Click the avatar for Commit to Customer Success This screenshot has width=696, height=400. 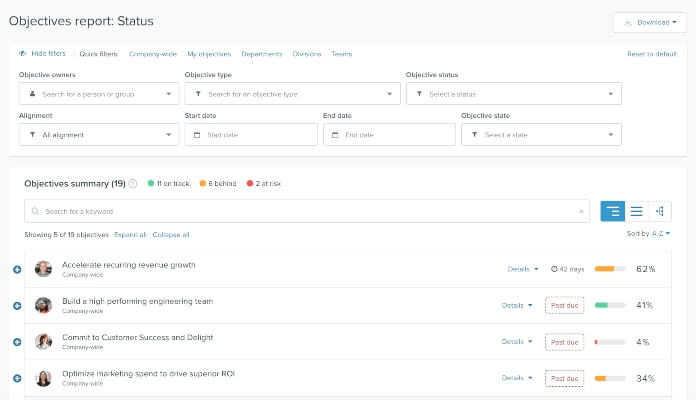tap(43, 341)
